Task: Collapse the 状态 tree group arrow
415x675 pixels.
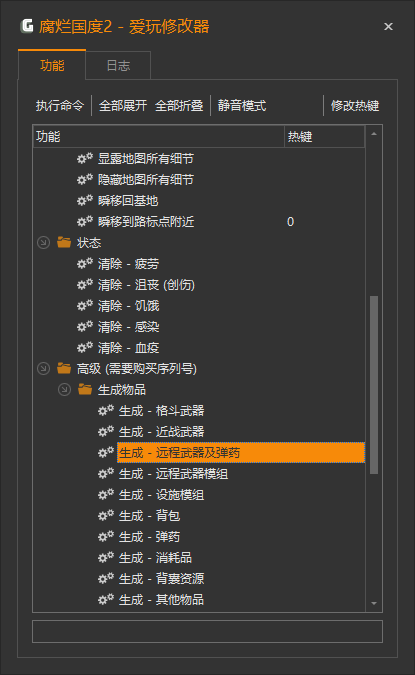Action: [43, 243]
